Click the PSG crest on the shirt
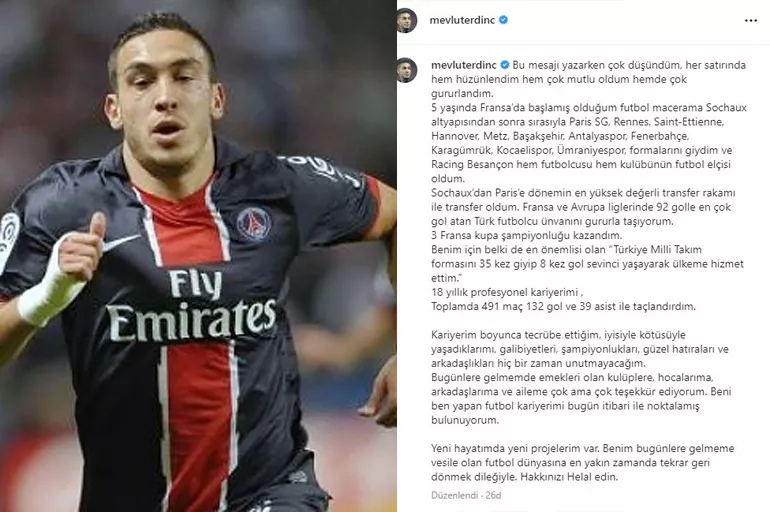 253,224
